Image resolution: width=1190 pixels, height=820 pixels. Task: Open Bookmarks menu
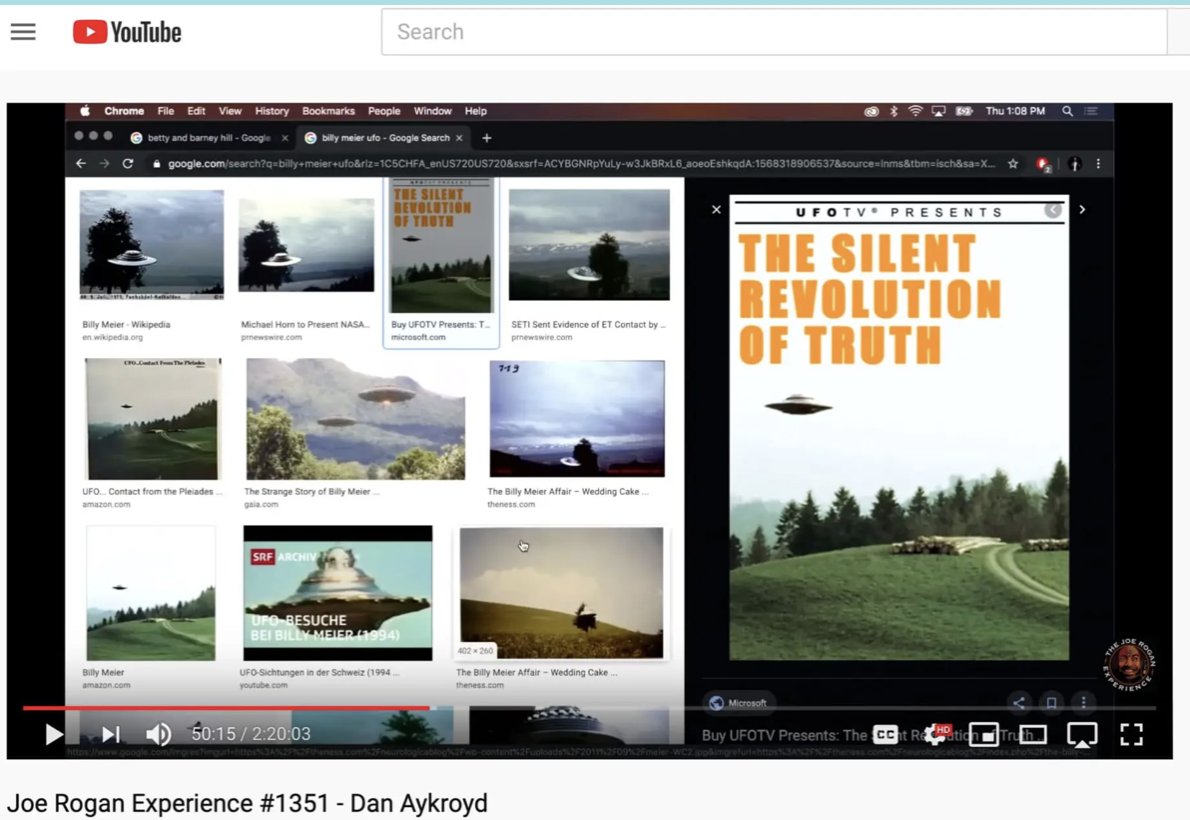point(328,111)
